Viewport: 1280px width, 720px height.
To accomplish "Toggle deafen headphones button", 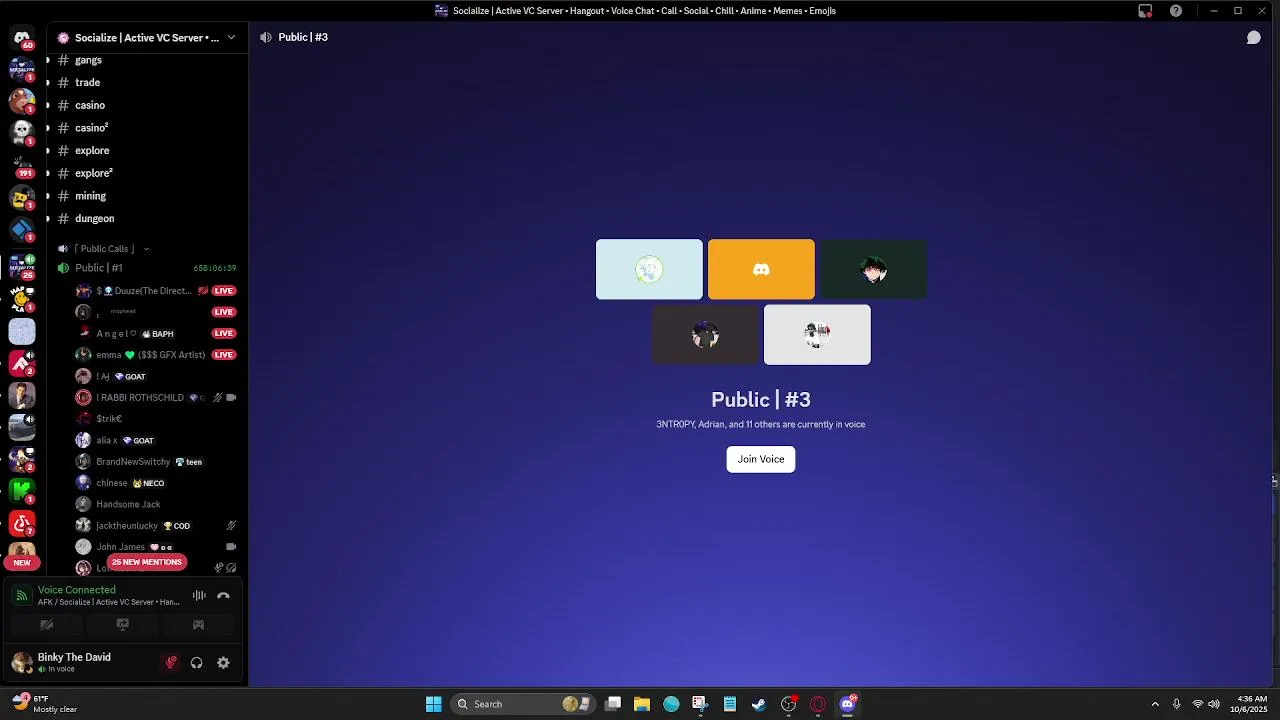I will [197, 662].
